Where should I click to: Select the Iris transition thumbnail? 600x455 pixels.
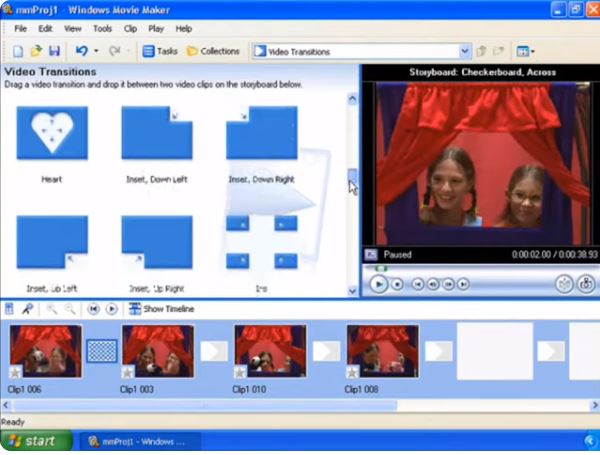[262, 242]
